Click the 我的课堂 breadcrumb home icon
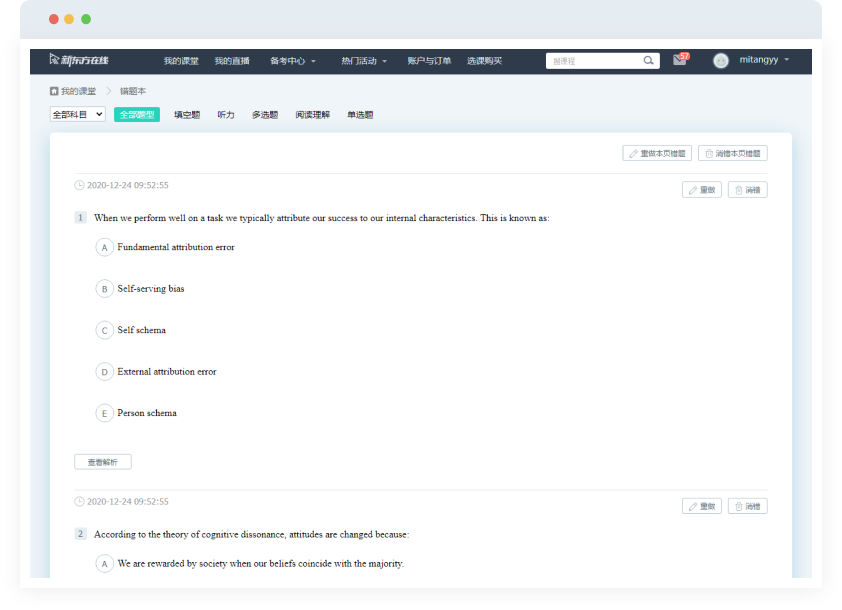Screen dimensions: 842x610 [x=54, y=91]
